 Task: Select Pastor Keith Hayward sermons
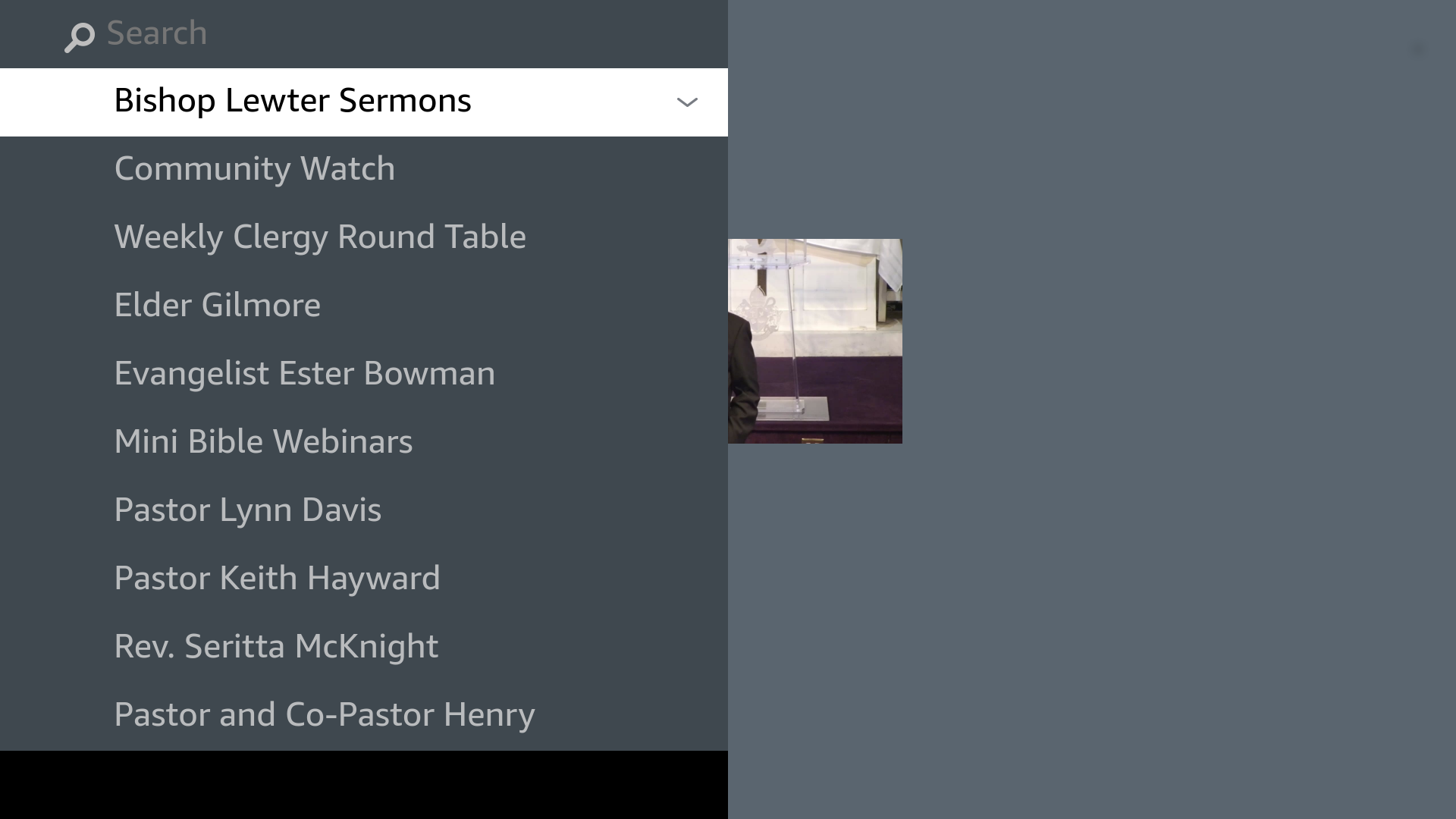pos(277,577)
